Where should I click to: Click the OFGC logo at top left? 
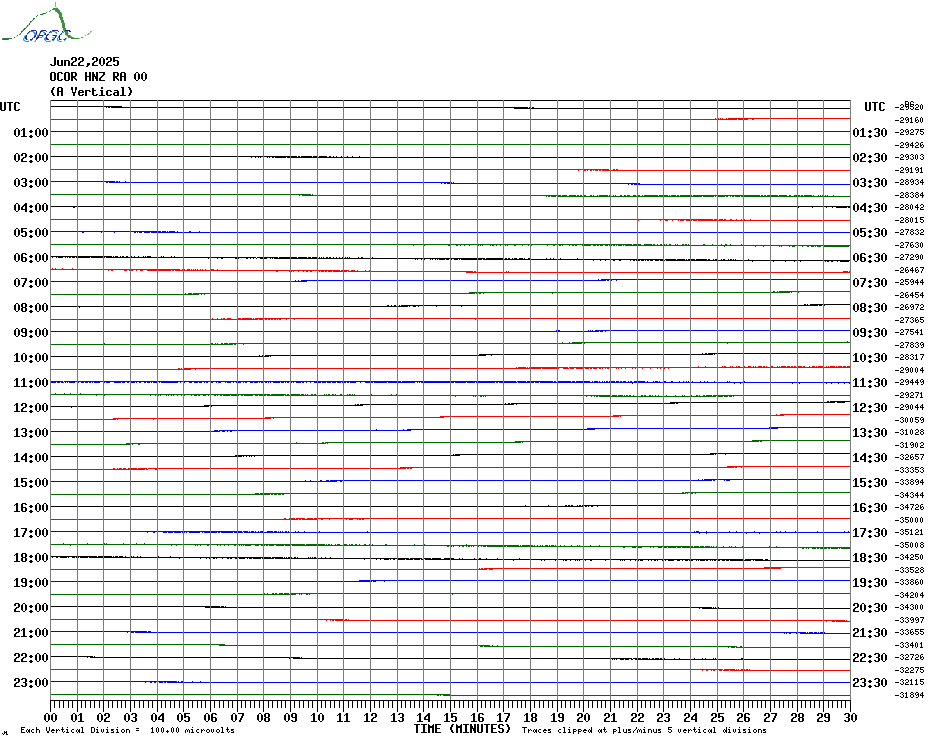pyautogui.click(x=46, y=24)
